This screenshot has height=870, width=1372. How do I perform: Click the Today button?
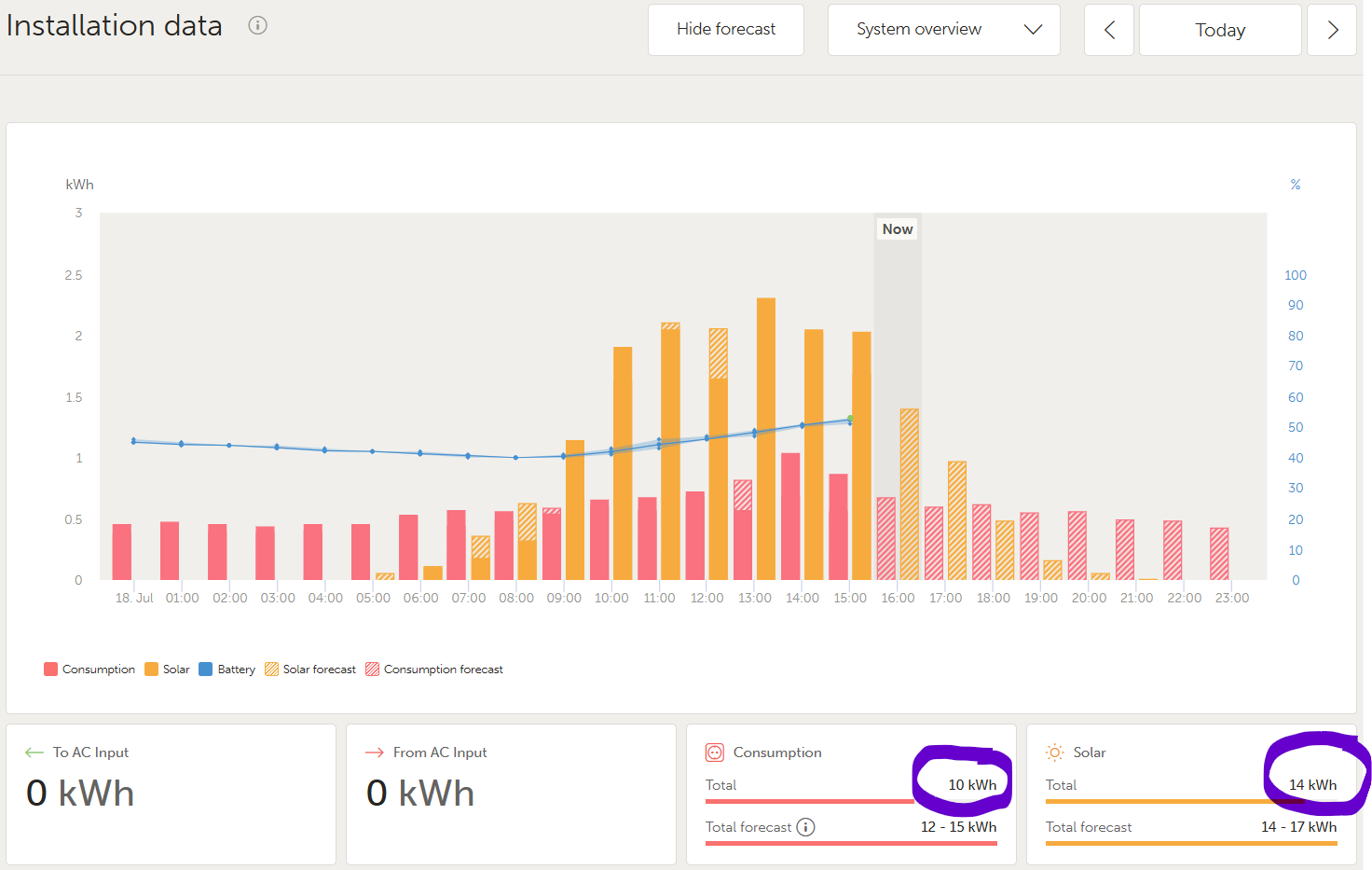click(x=1219, y=30)
